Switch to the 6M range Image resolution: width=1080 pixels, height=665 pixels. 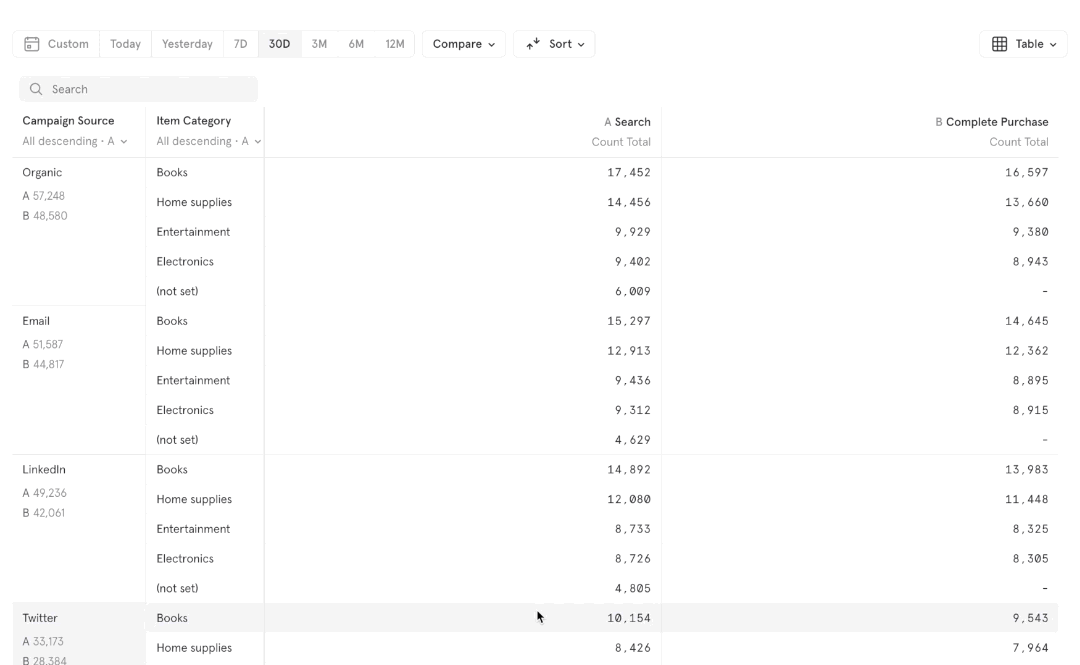pyautogui.click(x=356, y=44)
